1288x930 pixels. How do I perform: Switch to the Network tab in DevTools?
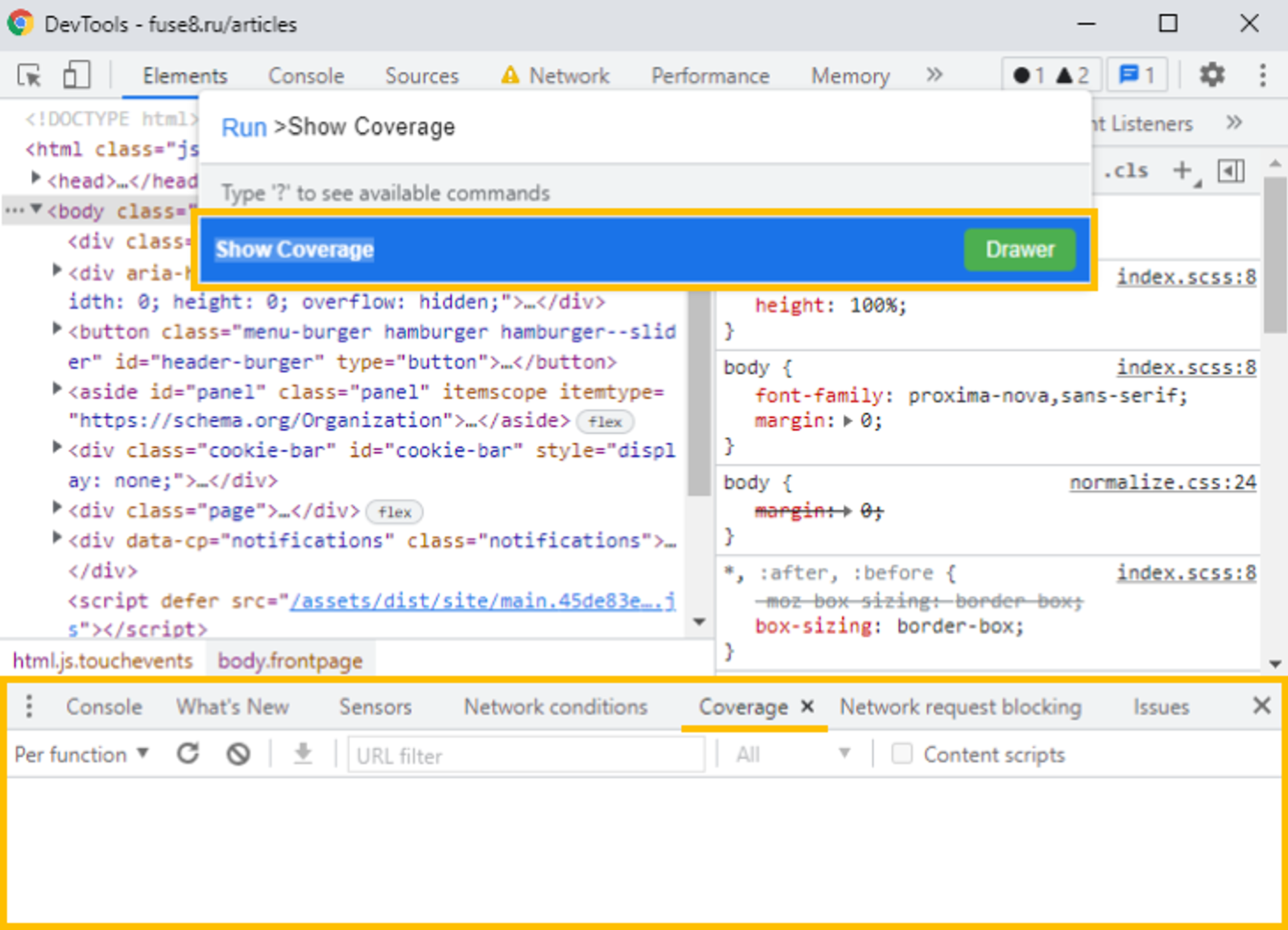(568, 75)
